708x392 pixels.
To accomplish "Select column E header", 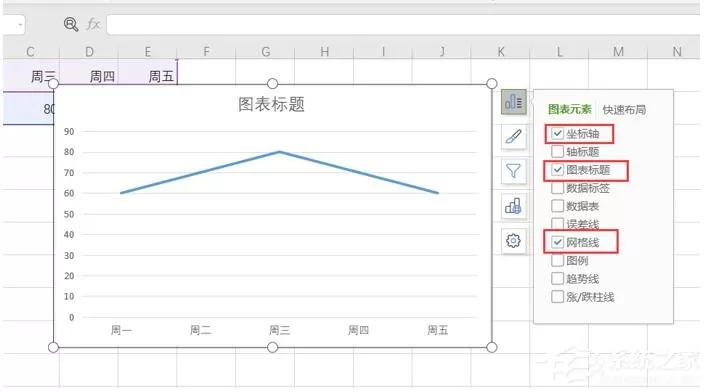I will point(148,52).
